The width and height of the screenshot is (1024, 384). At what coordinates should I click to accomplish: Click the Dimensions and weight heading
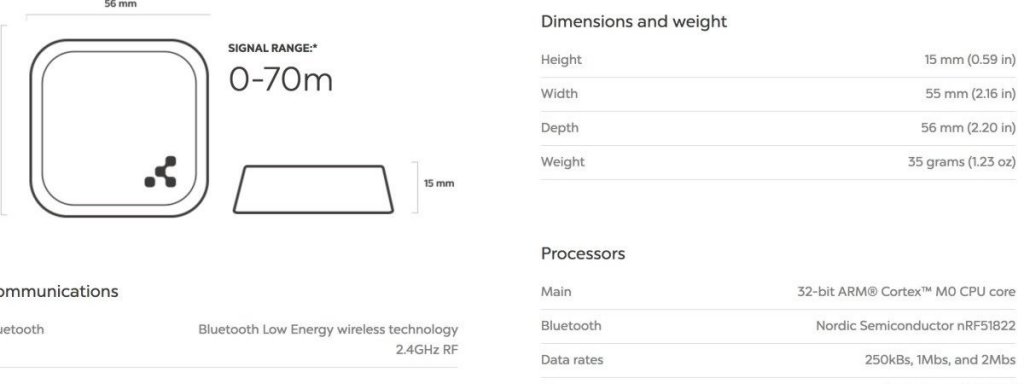click(x=633, y=22)
